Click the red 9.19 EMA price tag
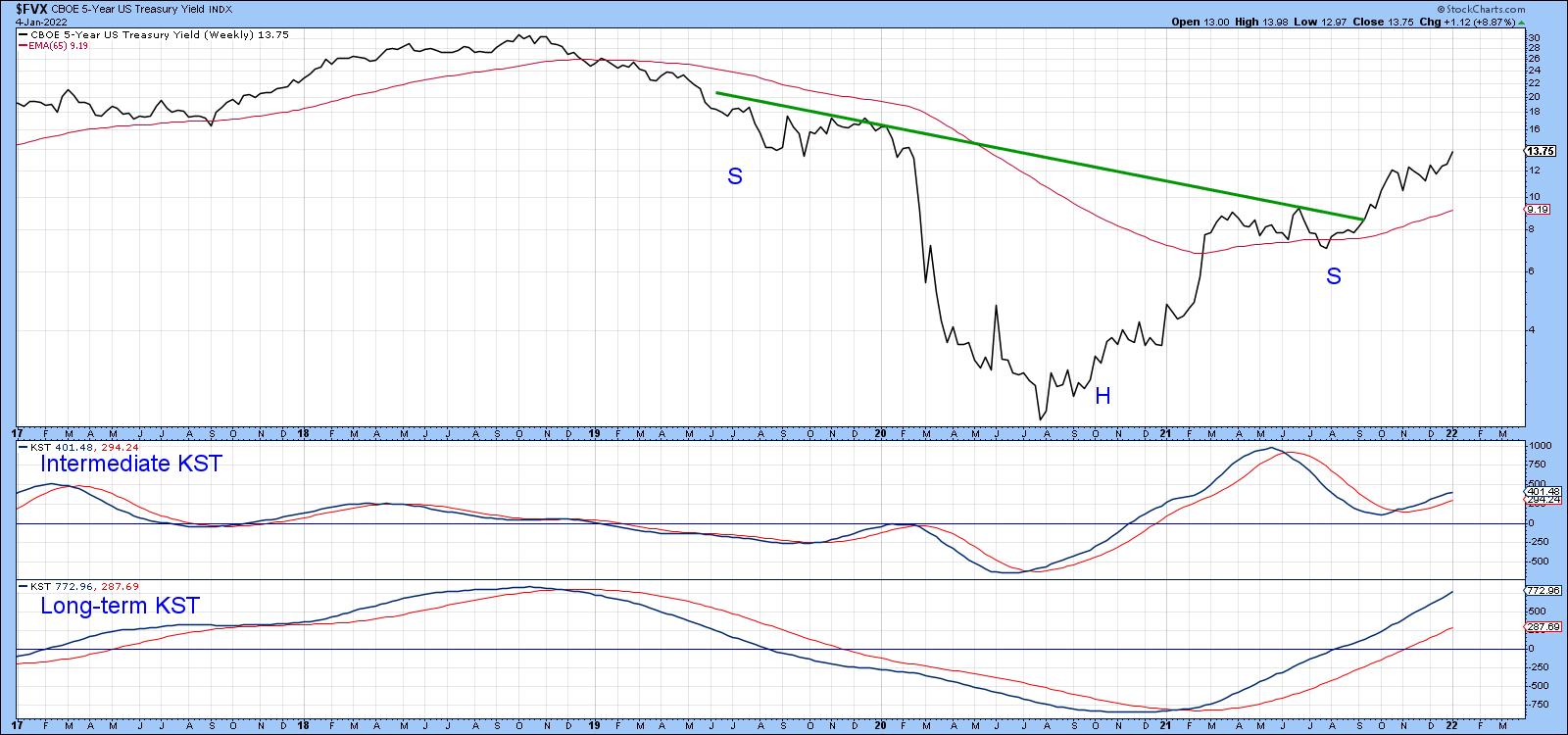This screenshot has height=735, width=1568. click(1538, 210)
